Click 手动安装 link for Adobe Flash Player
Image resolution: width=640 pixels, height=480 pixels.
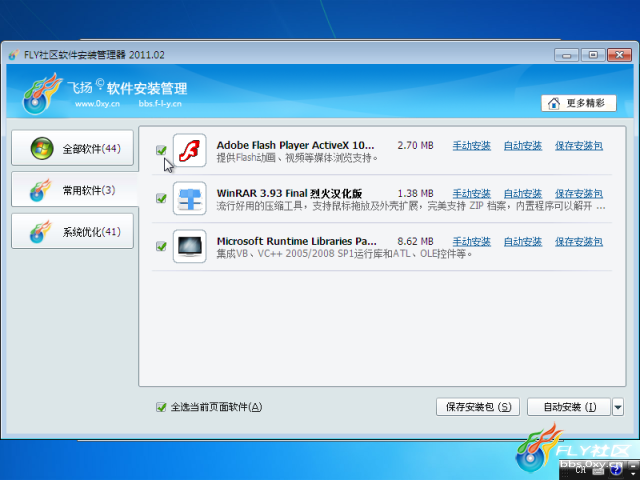pyautogui.click(x=471, y=145)
